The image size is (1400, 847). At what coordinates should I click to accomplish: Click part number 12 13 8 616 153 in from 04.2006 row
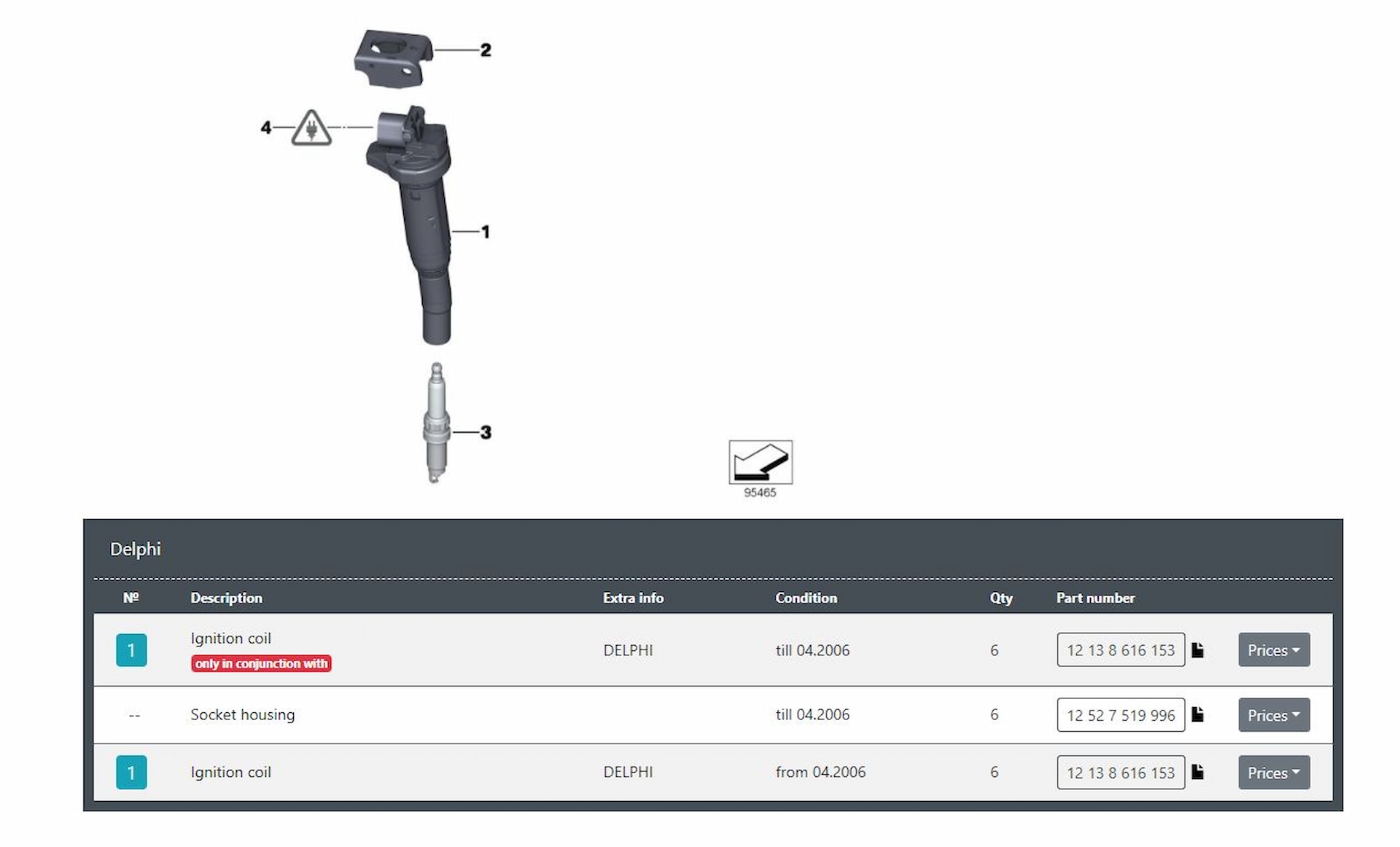tap(1121, 772)
